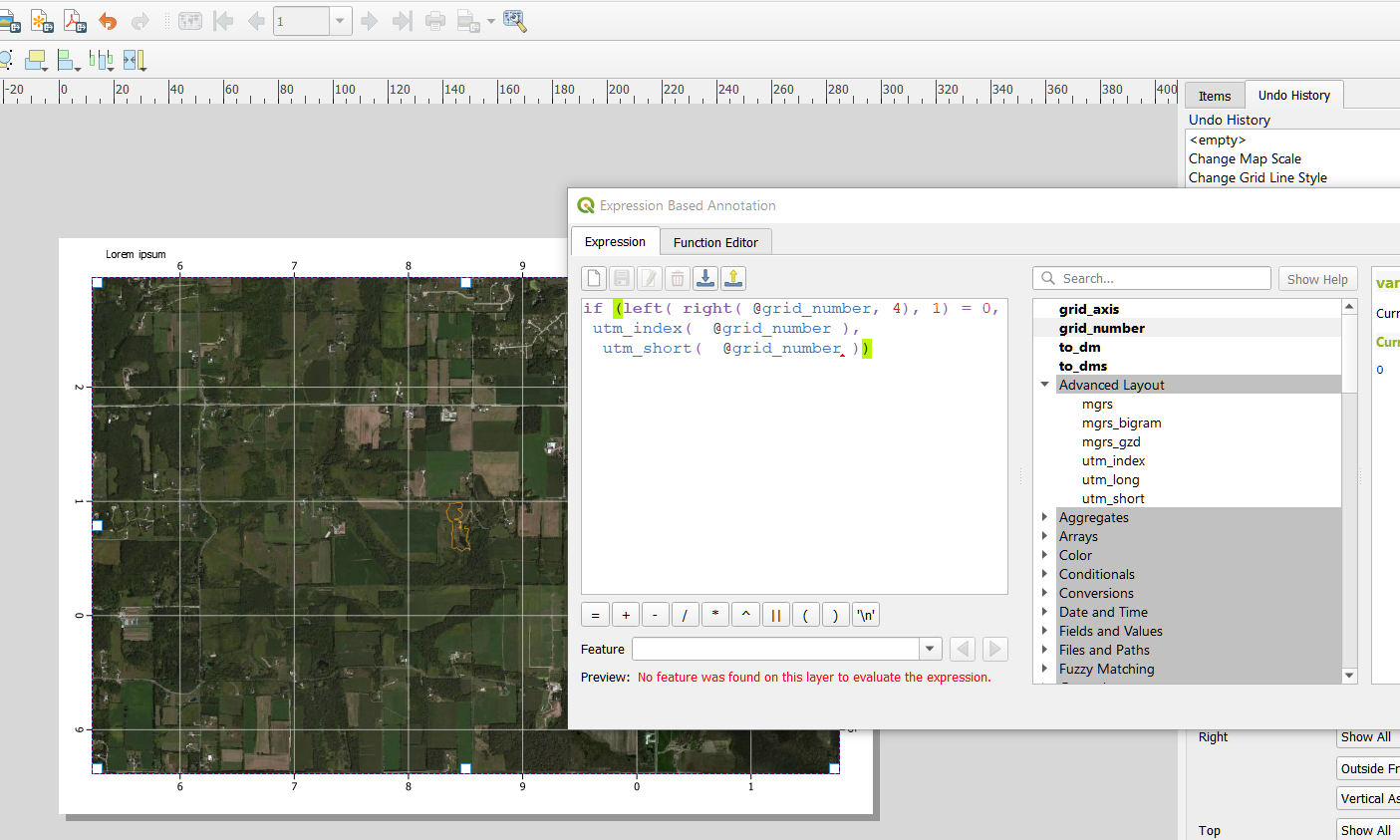Insert the division operator
The image size is (1400, 840).
pyautogui.click(x=686, y=615)
